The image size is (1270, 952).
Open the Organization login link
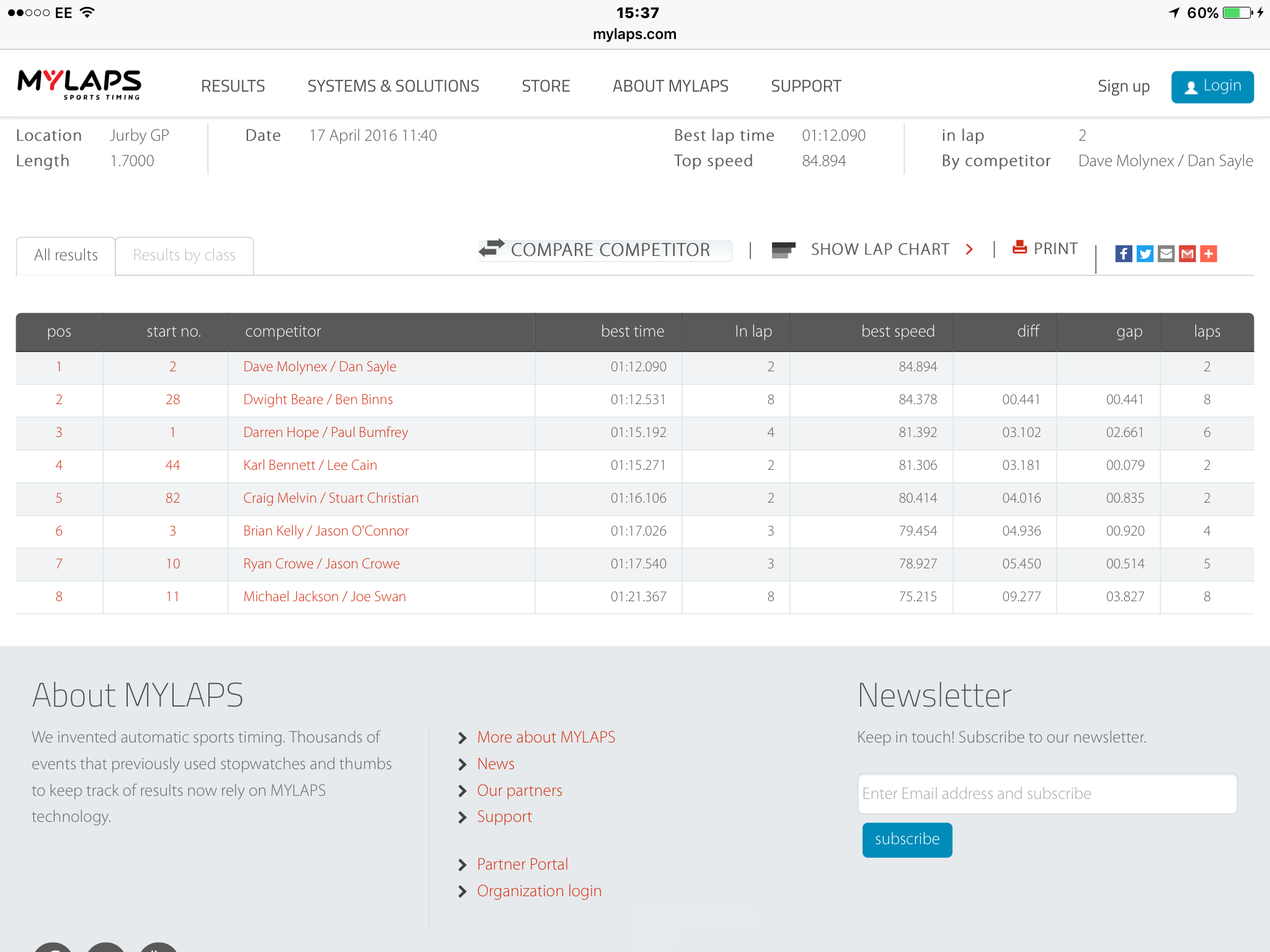[x=539, y=891]
